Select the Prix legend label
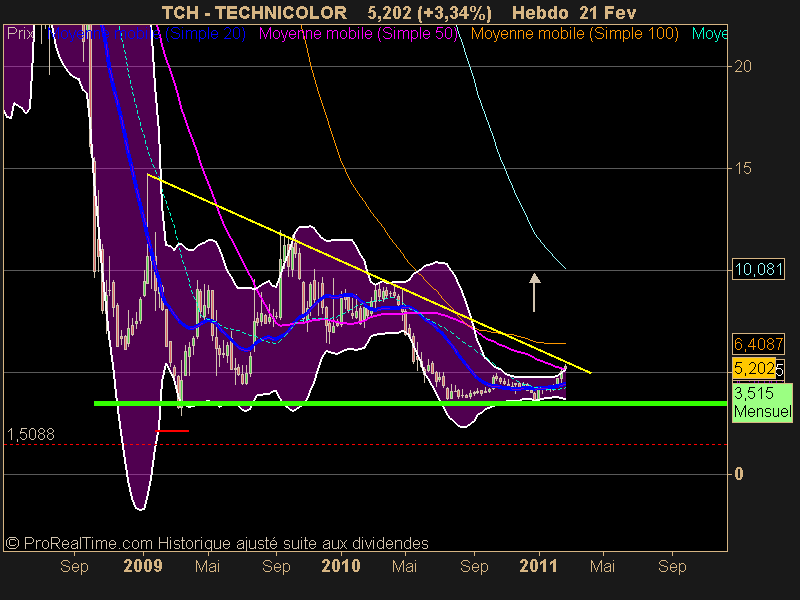Viewport: 800px width, 600px height. point(20,34)
